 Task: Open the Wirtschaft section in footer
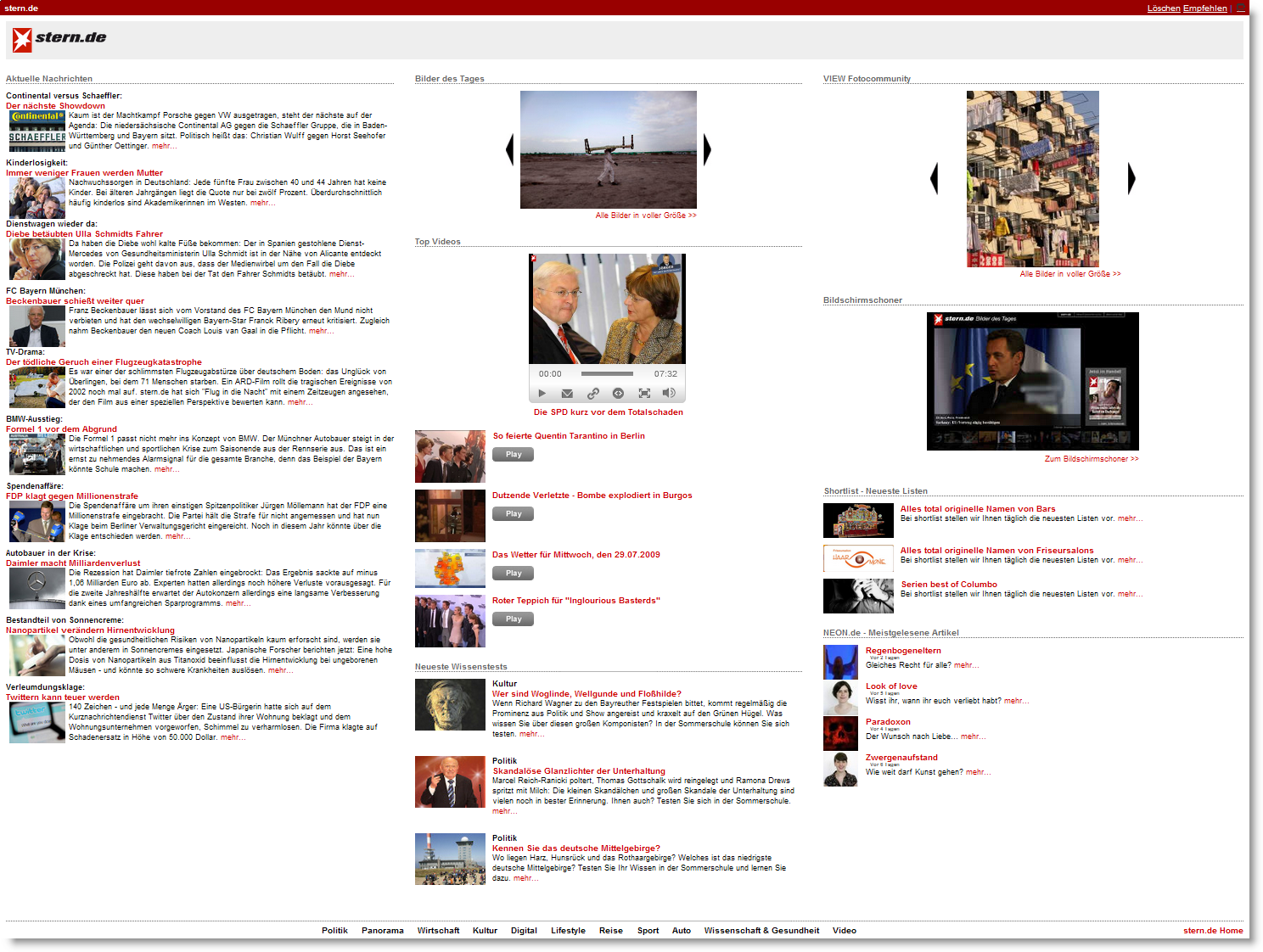(438, 931)
